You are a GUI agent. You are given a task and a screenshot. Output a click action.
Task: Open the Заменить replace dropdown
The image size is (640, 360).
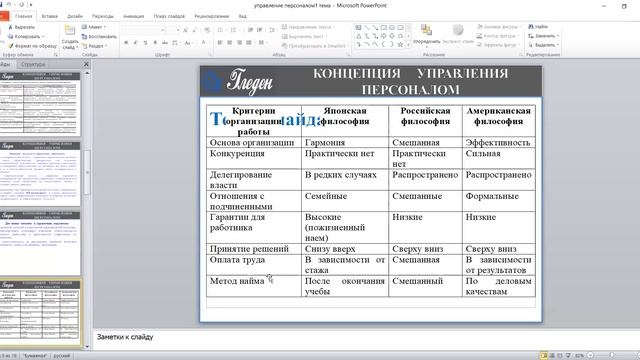558,36
